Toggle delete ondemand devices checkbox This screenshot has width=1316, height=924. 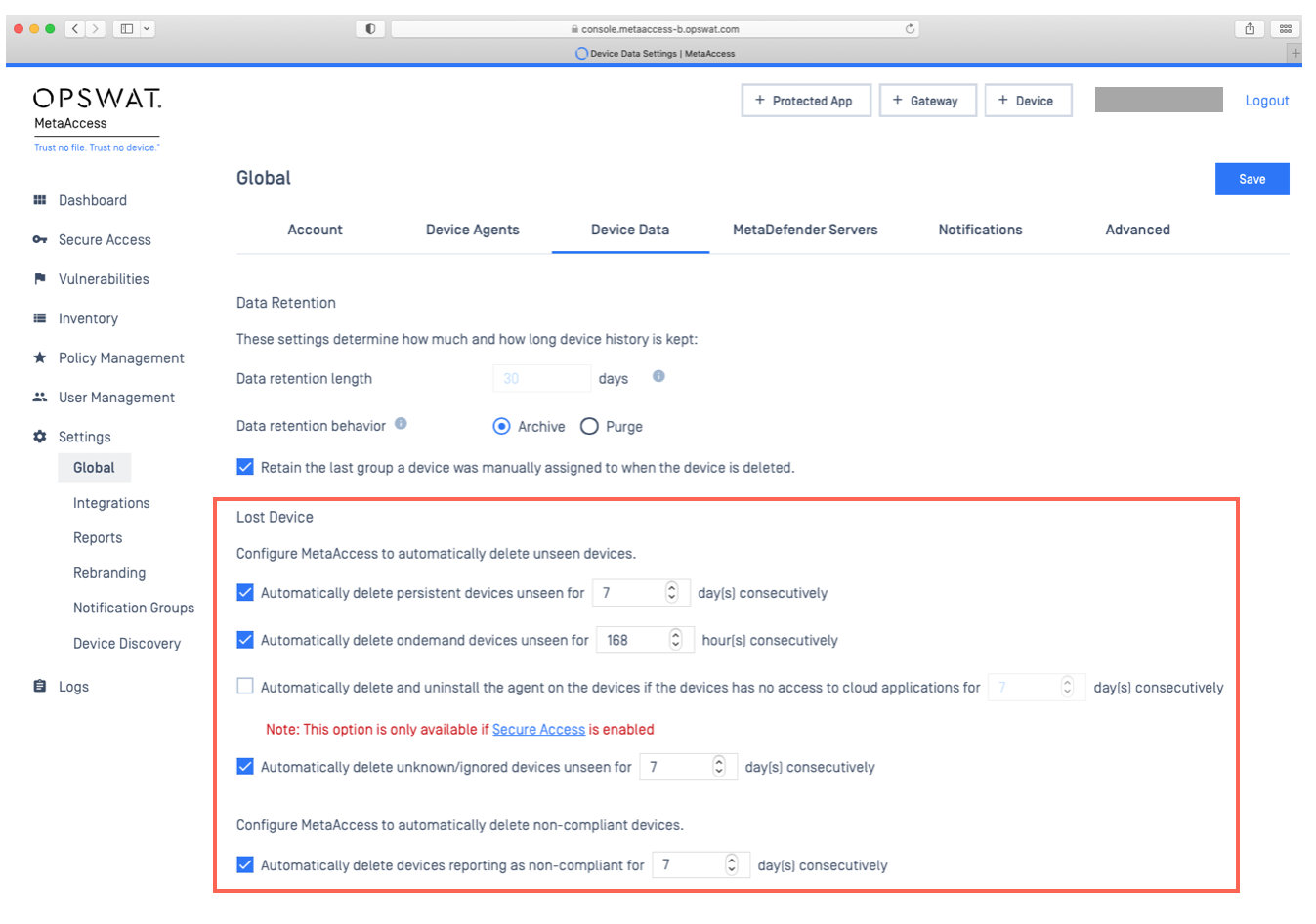click(x=245, y=640)
